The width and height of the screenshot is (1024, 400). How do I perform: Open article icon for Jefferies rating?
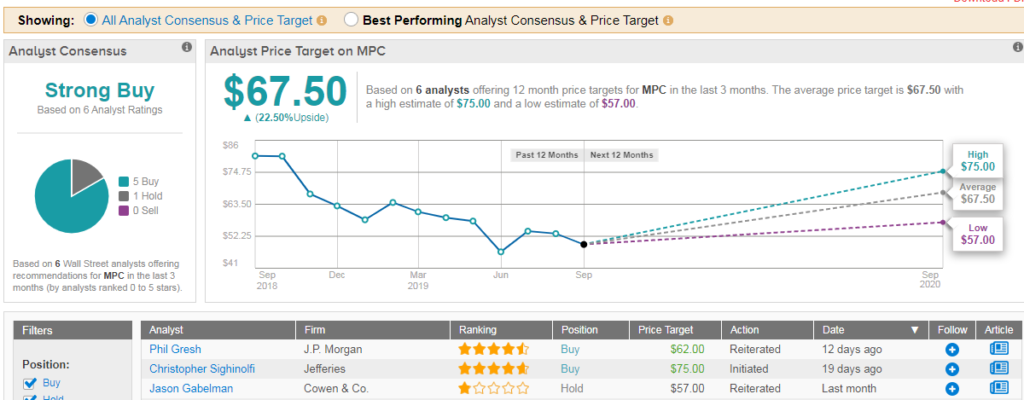tap(999, 369)
